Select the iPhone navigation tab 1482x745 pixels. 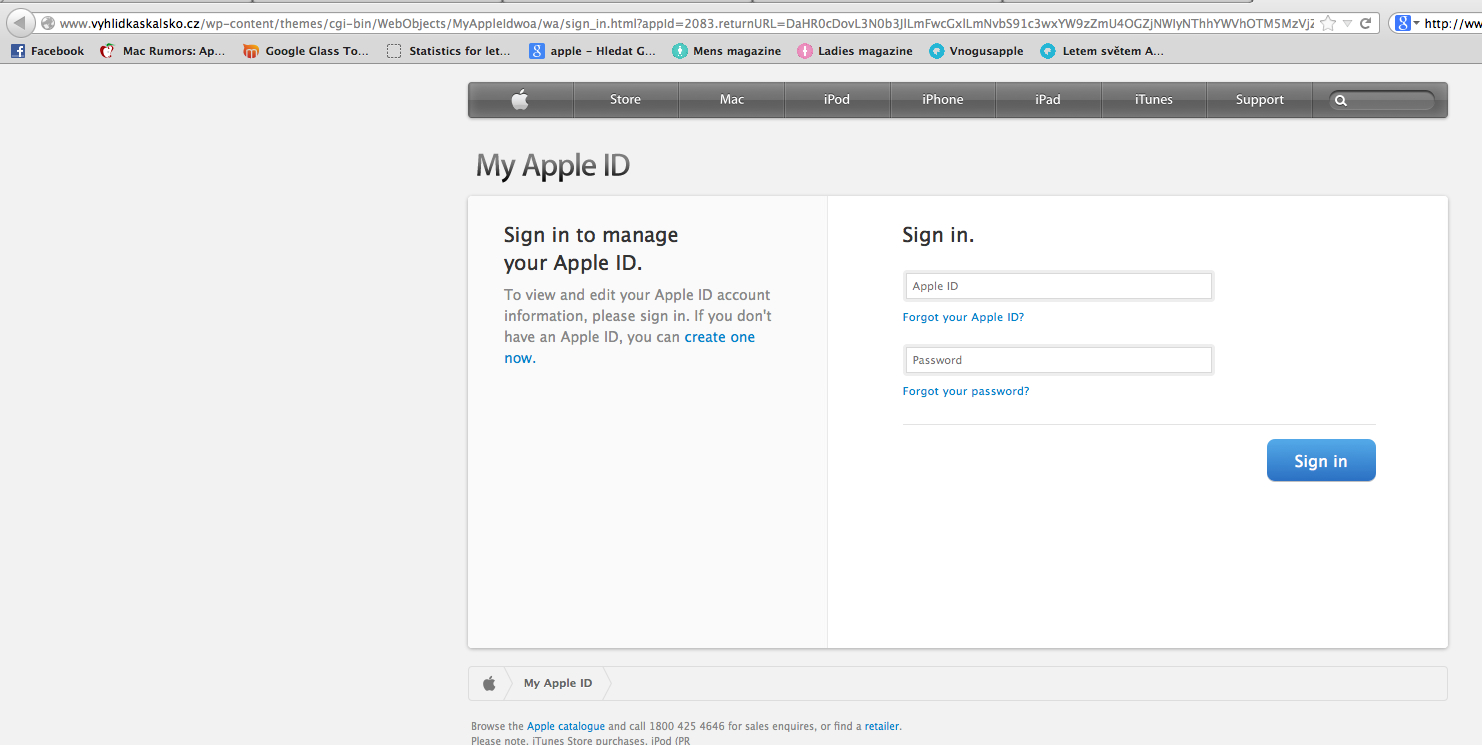click(x=943, y=99)
